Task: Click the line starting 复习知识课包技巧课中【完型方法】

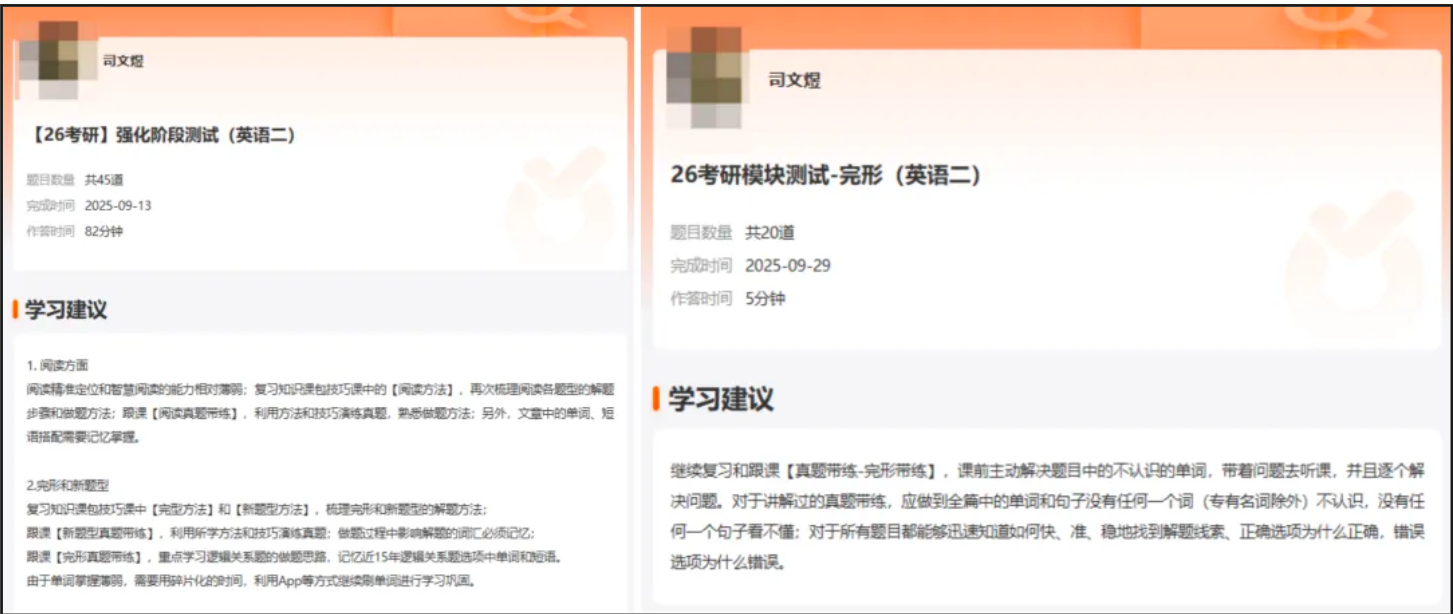Action: tap(257, 510)
